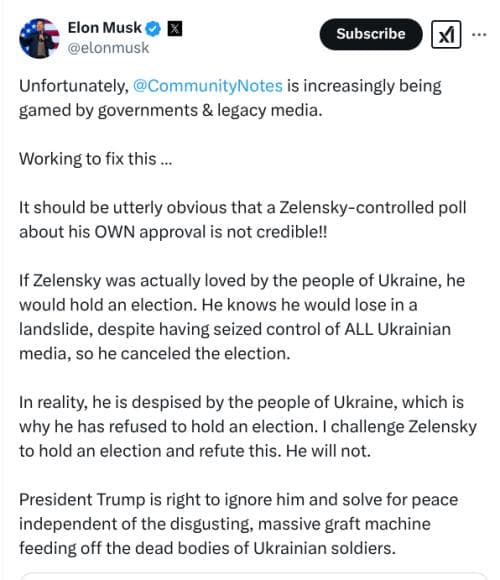Select paragraph starting 'President Trump is right'
This screenshot has width=500, height=580.
tap(239, 524)
